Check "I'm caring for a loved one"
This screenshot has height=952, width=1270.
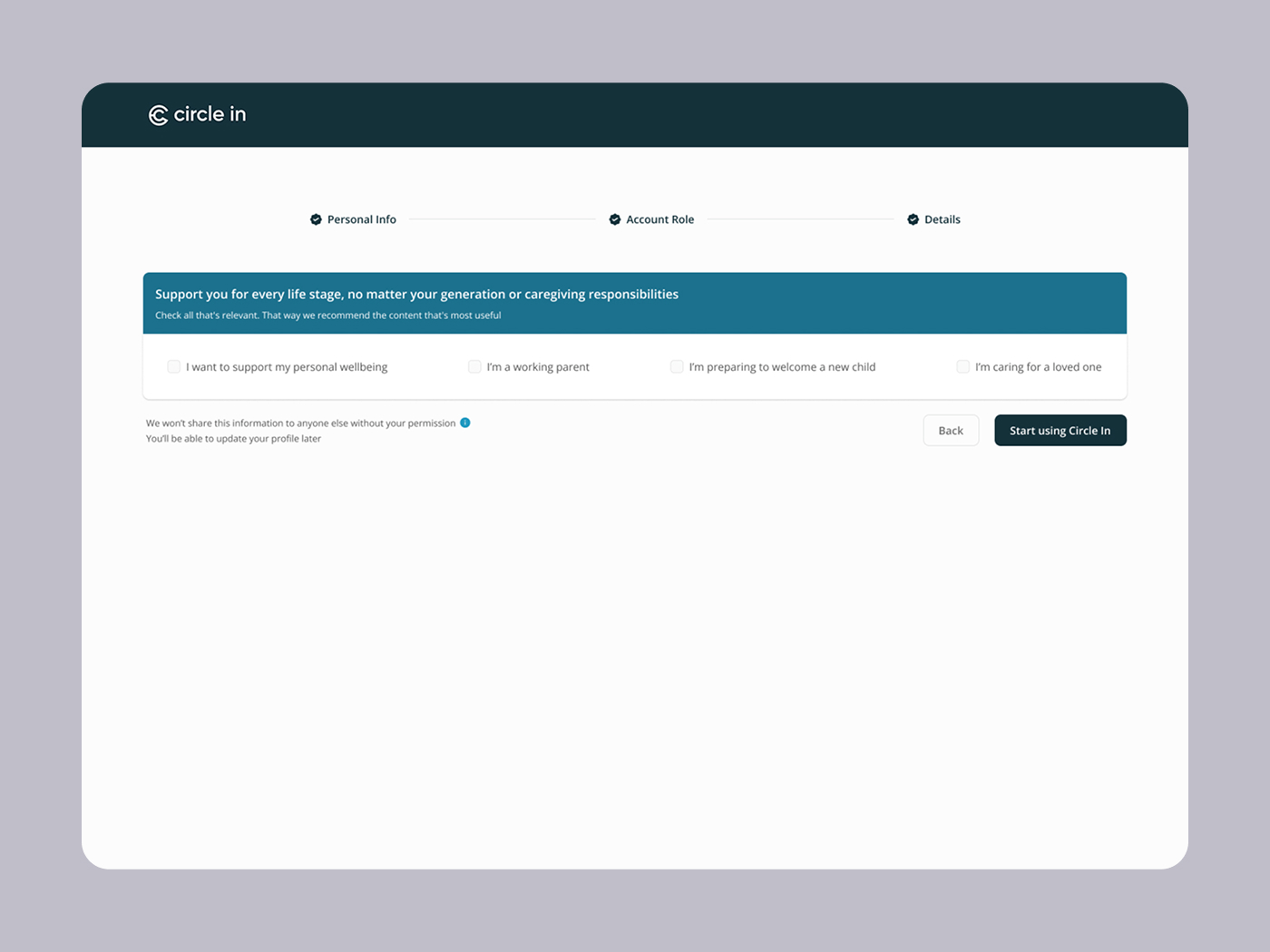coord(962,366)
